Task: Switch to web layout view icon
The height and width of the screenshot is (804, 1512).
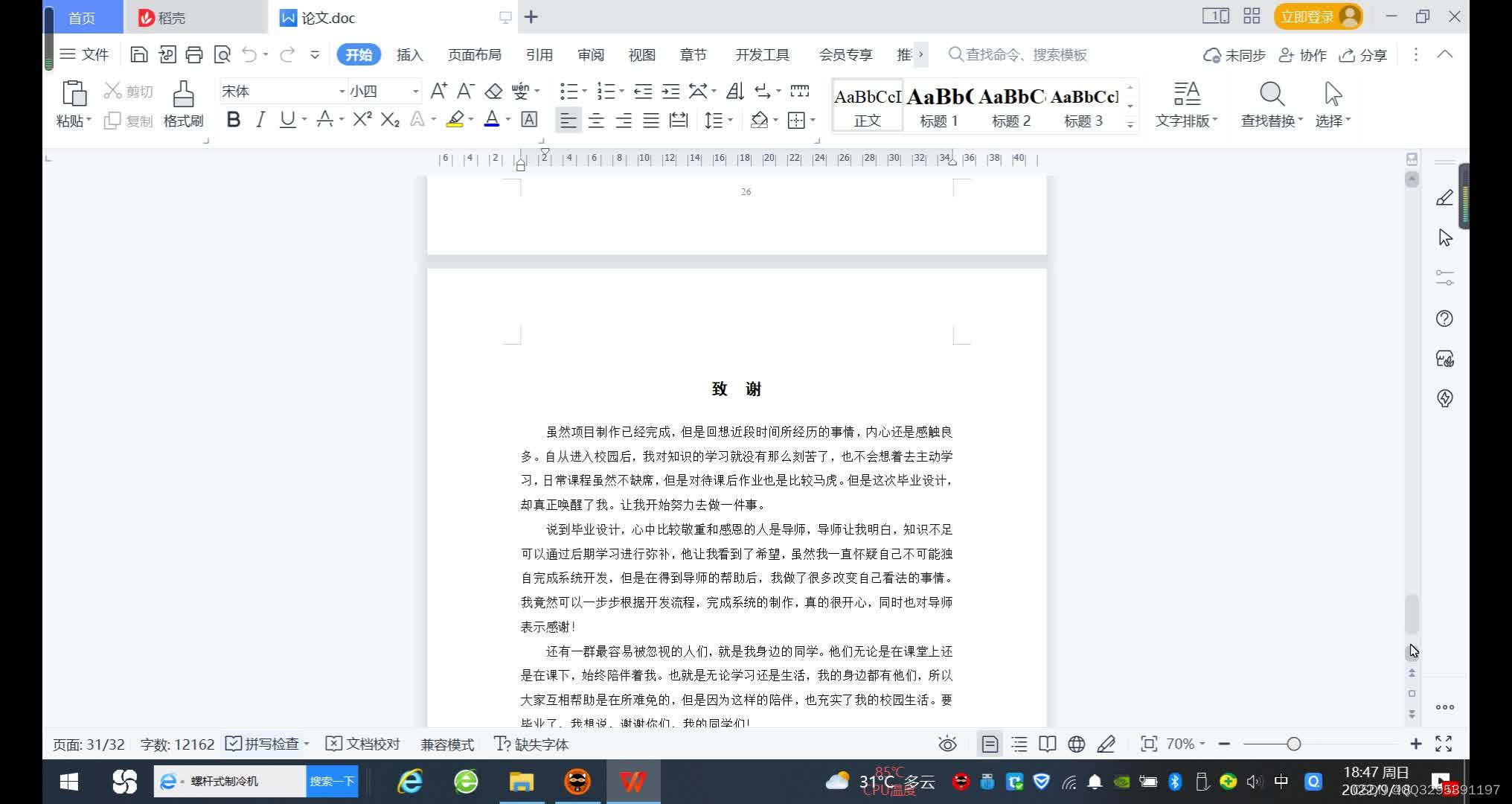Action: click(x=1076, y=744)
